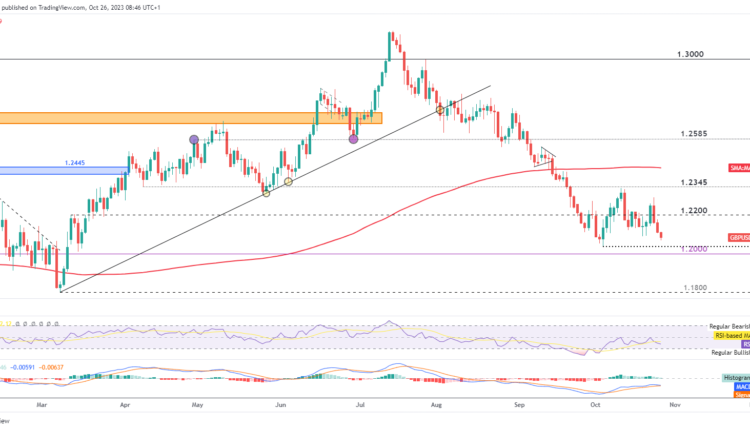Click the red SMA label tag
The height and width of the screenshot is (430, 750).
tap(738, 169)
